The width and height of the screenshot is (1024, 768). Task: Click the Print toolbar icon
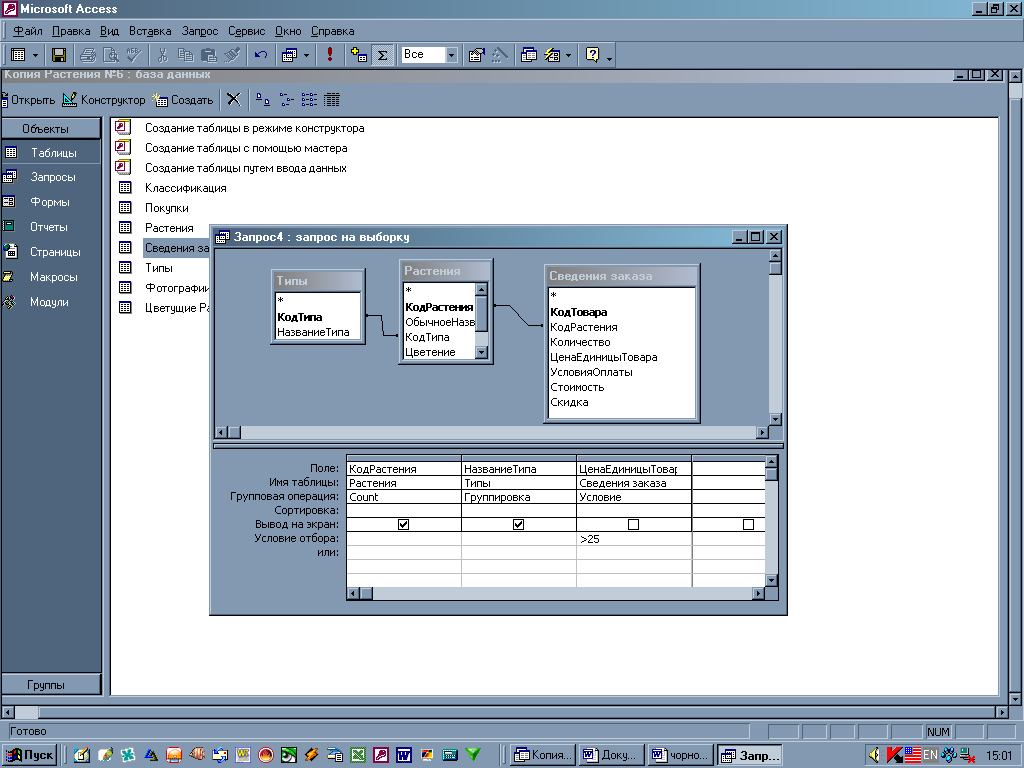tap(88, 55)
